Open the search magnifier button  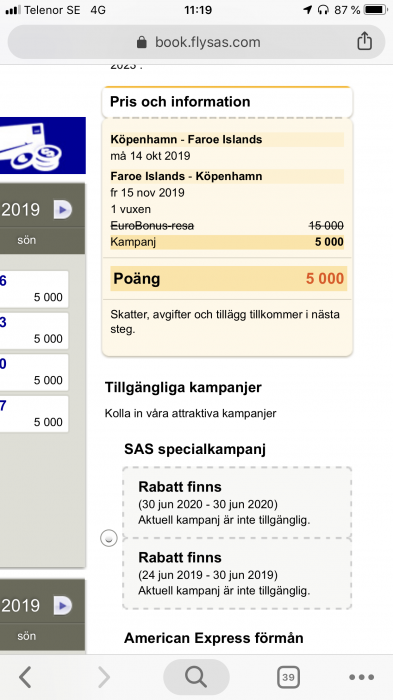[196, 677]
